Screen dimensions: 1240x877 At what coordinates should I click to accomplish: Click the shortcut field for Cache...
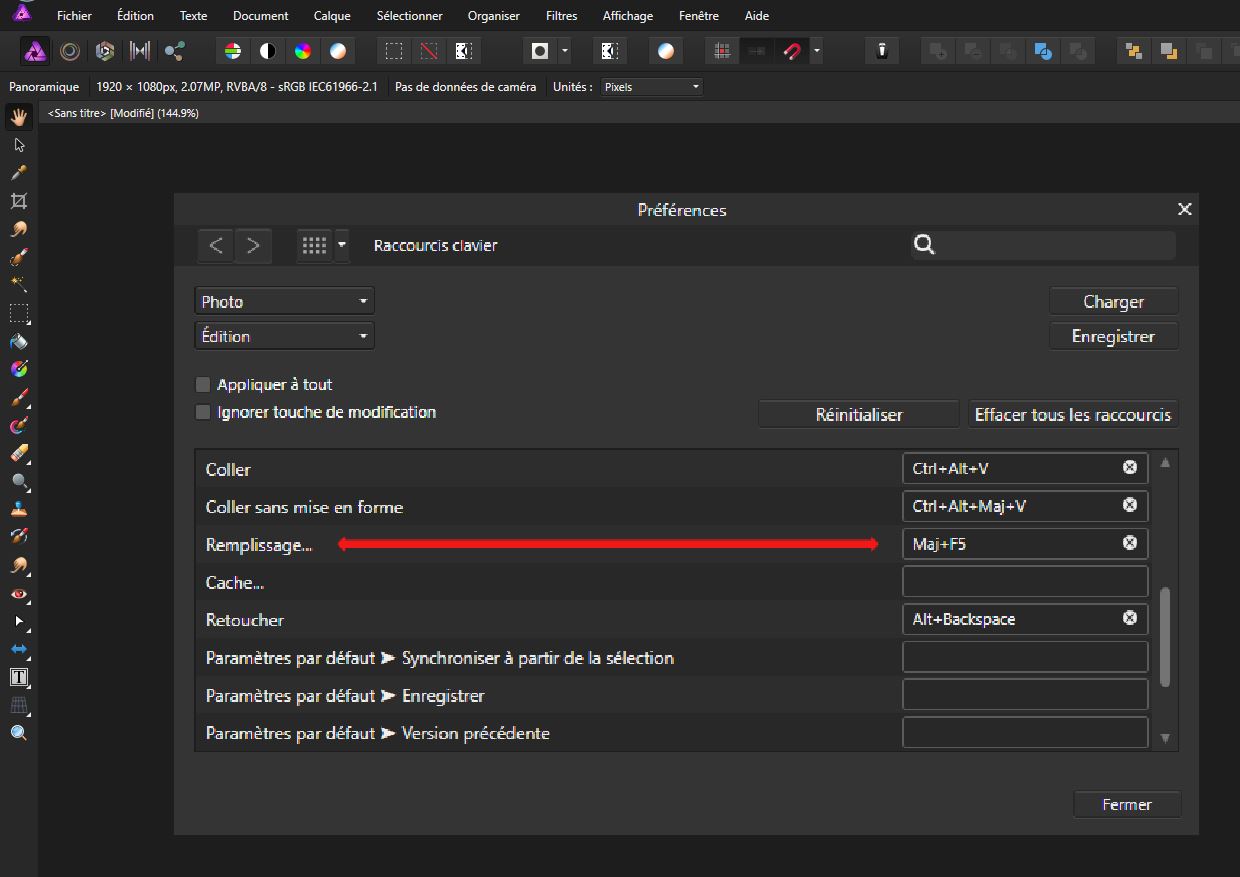coord(1025,581)
